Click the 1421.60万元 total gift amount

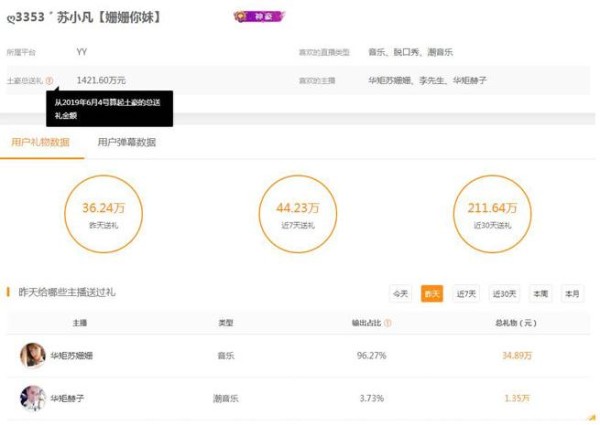pos(101,80)
